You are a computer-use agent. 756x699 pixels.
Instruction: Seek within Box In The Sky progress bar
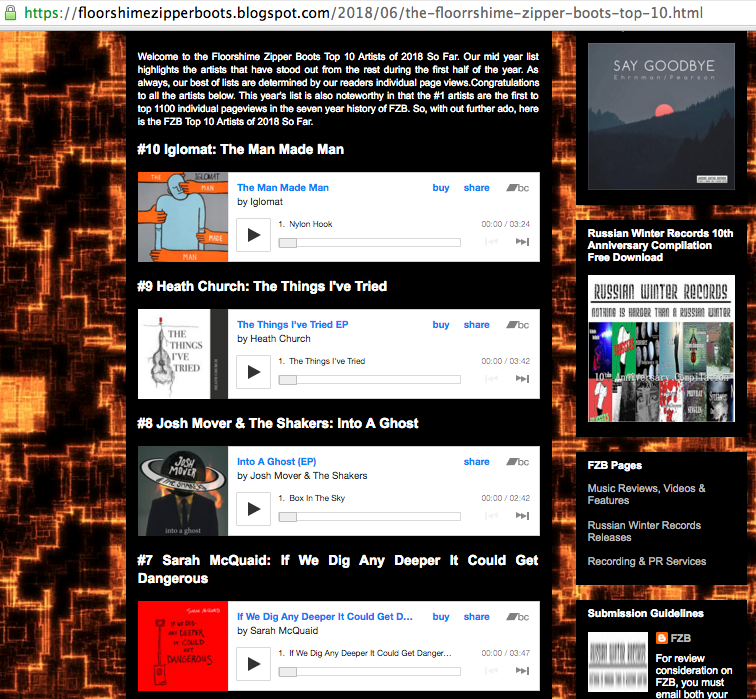(x=369, y=516)
